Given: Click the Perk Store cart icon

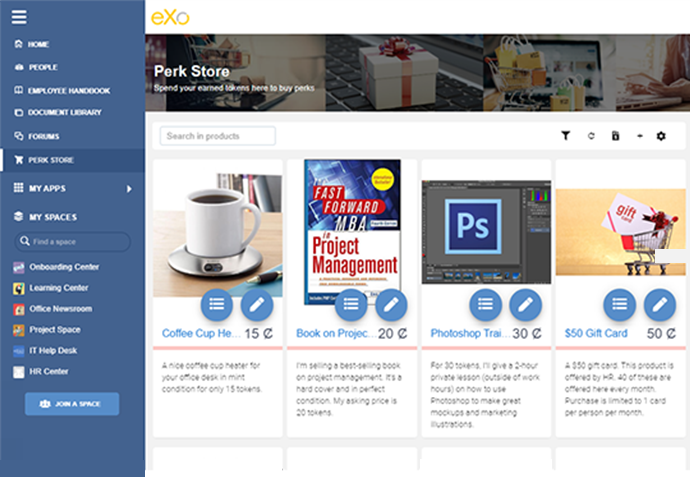Looking at the screenshot, I should click(x=18, y=160).
